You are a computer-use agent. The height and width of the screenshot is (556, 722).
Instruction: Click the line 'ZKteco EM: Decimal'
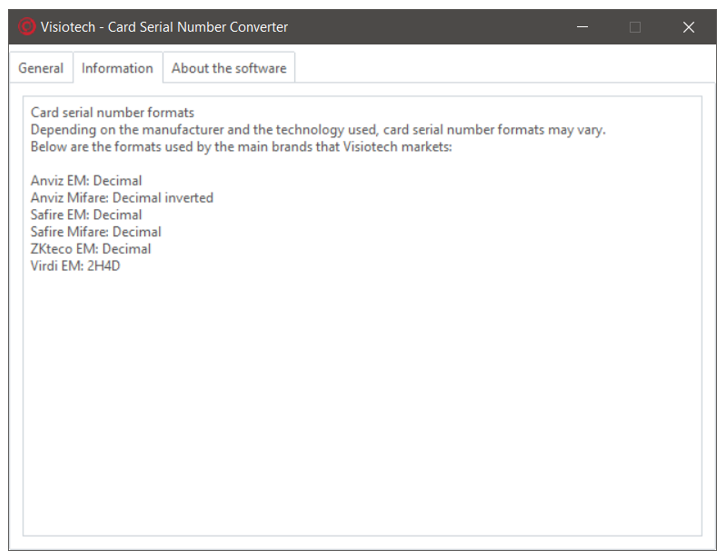[x=91, y=249]
